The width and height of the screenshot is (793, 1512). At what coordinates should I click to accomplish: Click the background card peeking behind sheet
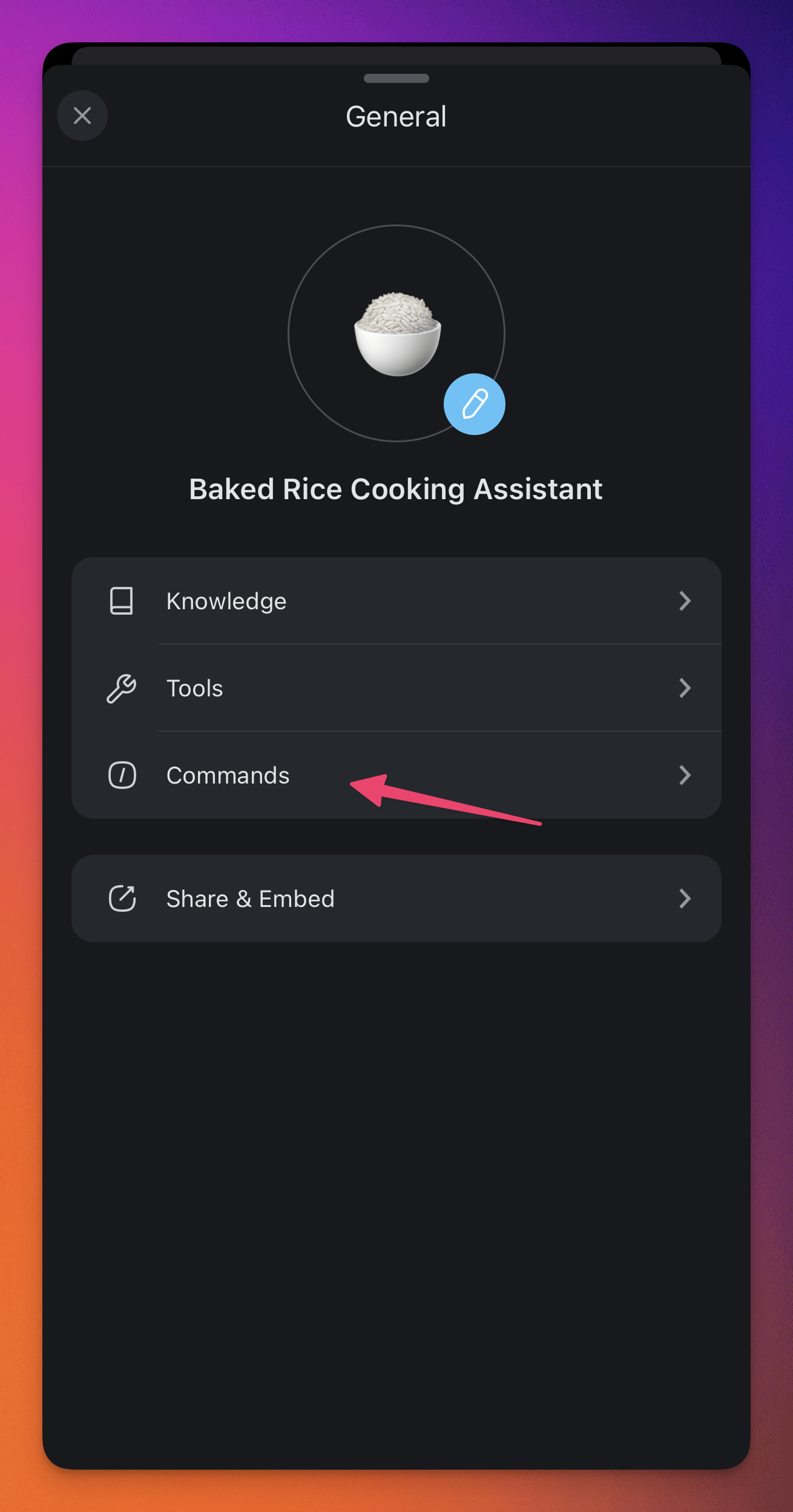[x=396, y=55]
